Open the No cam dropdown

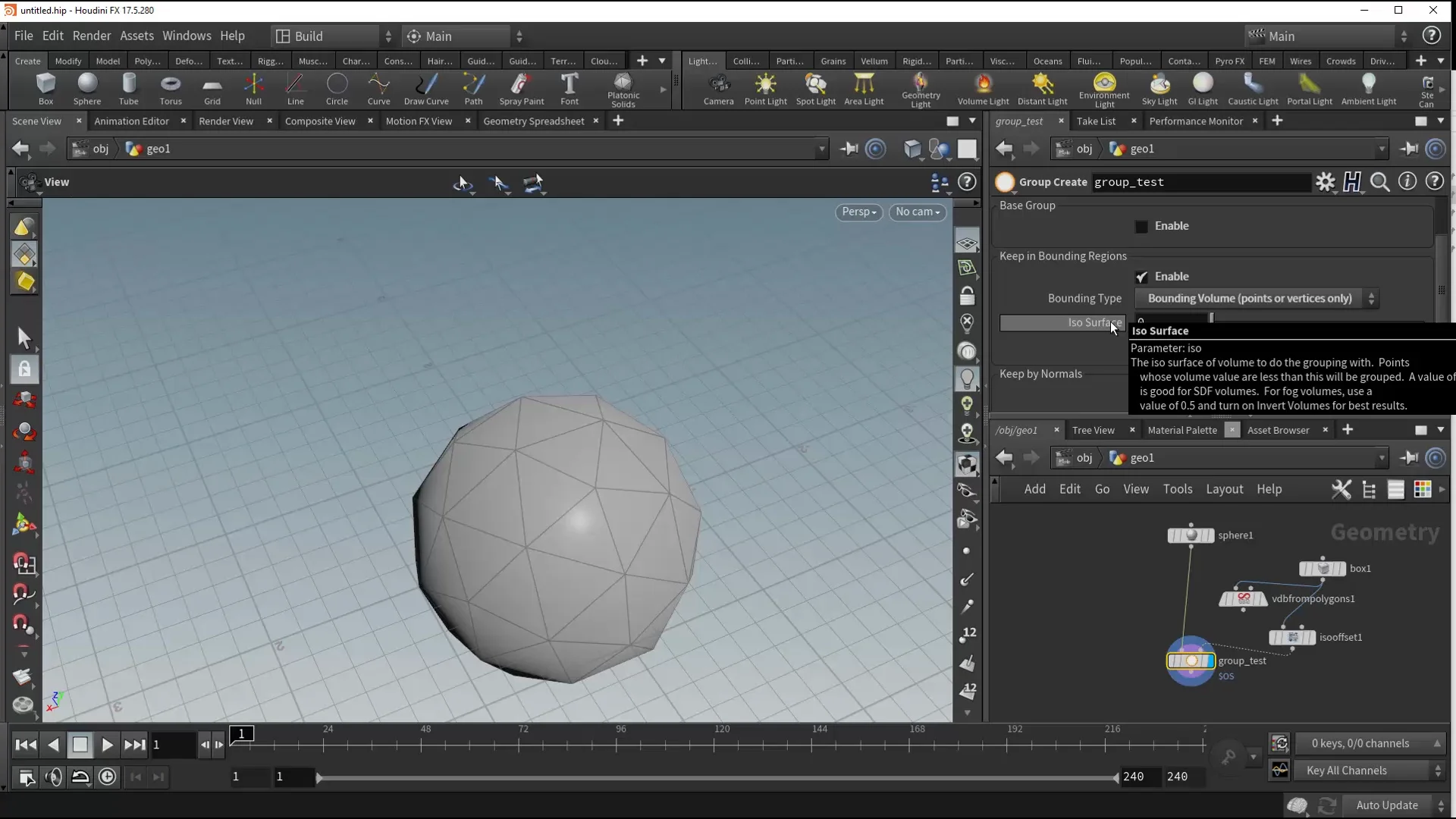click(917, 212)
